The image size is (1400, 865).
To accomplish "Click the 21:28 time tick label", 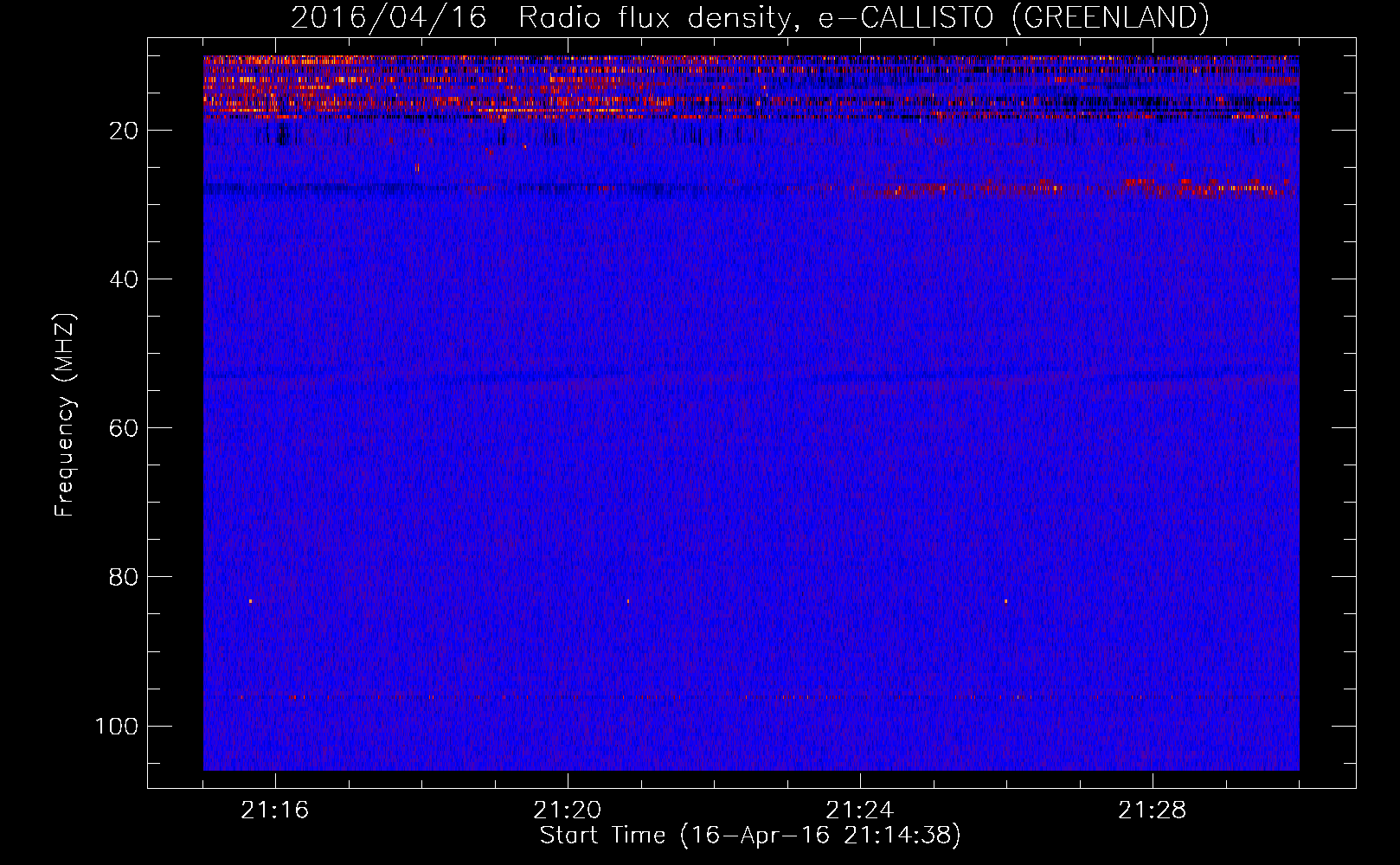I will click(x=1153, y=811).
